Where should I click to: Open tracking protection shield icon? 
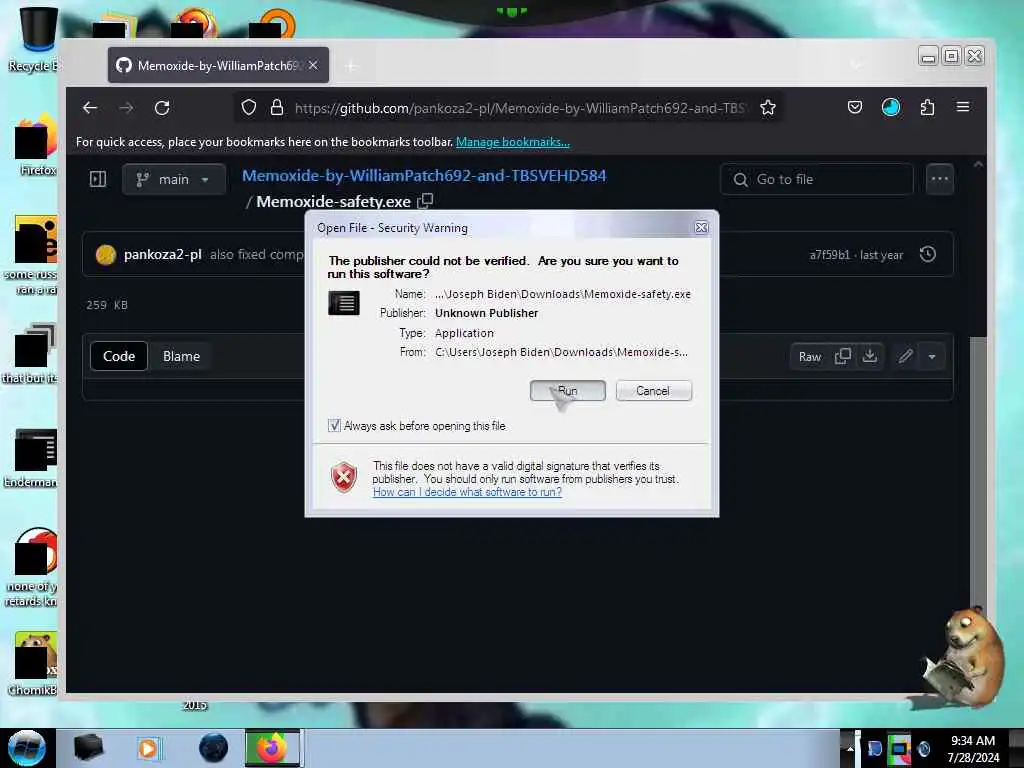point(249,108)
